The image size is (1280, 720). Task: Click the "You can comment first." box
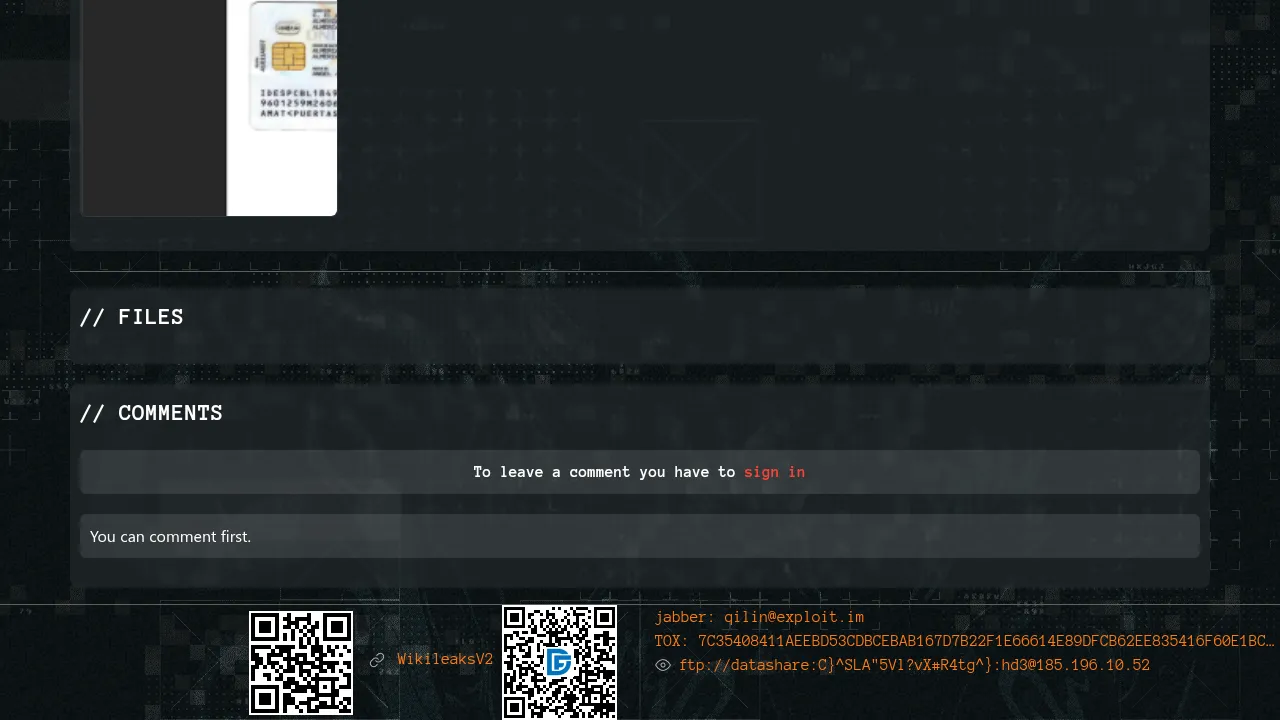(640, 536)
